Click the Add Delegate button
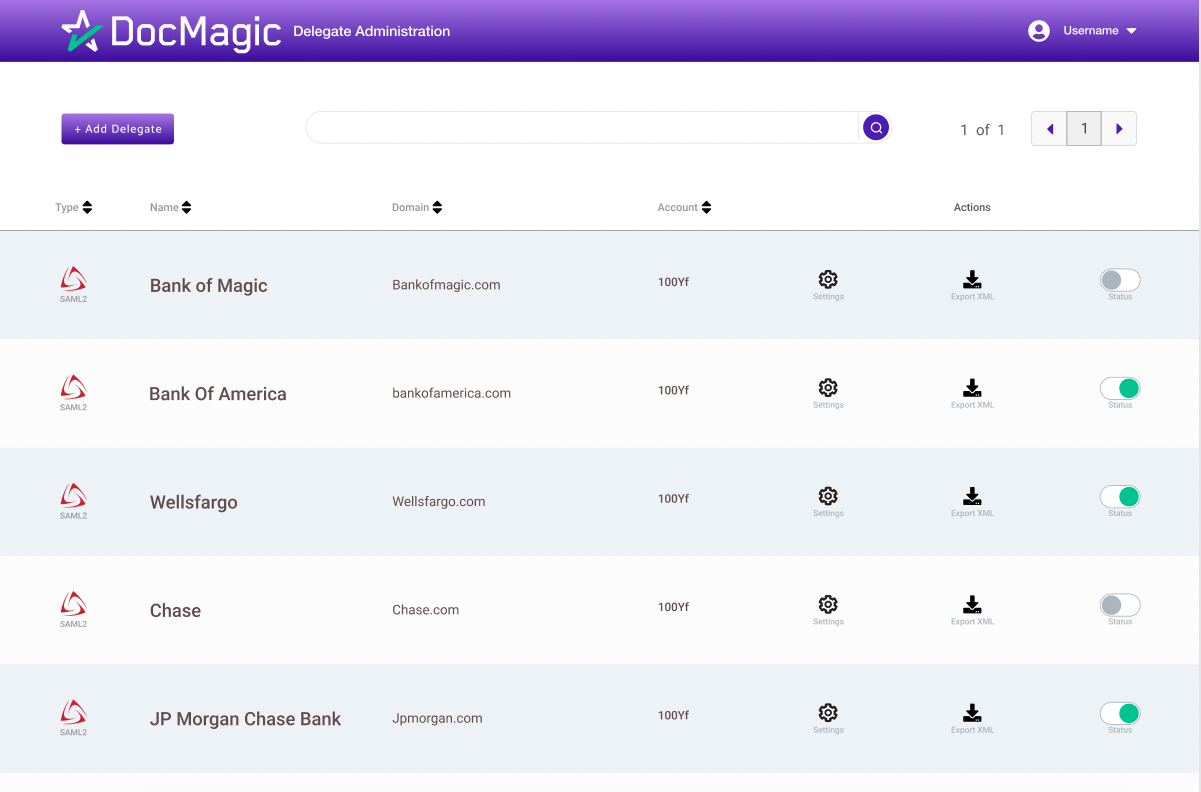1201x792 pixels. [x=118, y=129]
